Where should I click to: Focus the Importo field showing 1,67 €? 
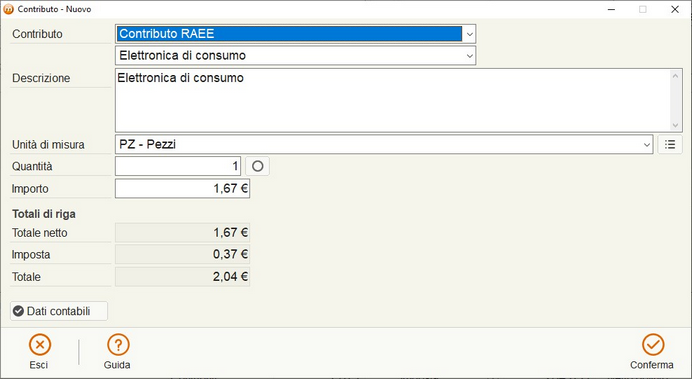coord(182,188)
